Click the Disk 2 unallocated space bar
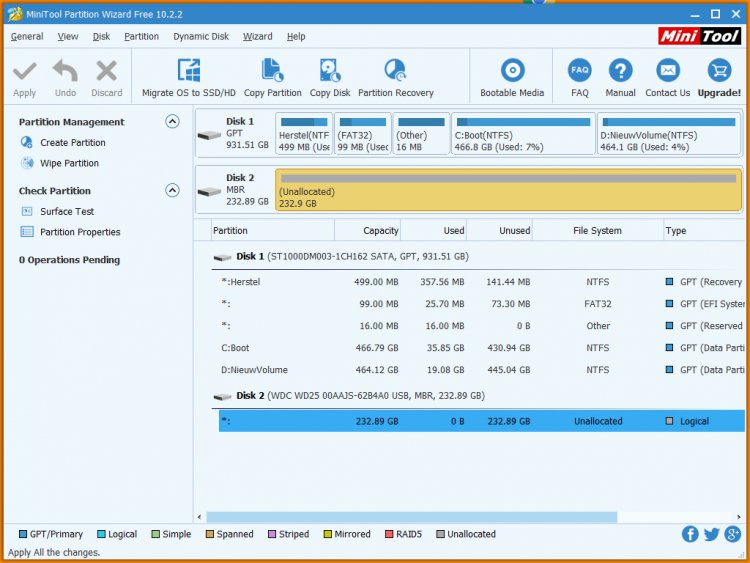 coord(508,190)
